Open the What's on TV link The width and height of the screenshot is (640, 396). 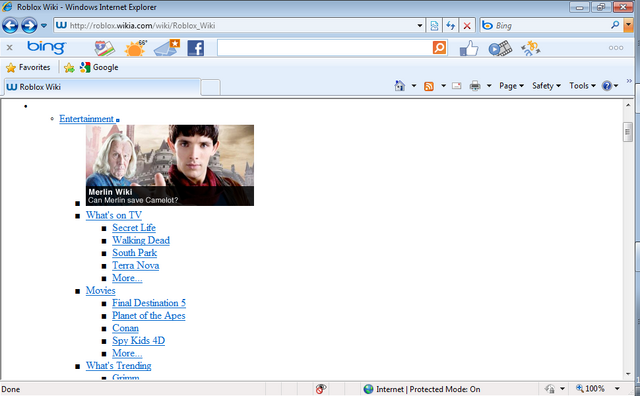114,215
